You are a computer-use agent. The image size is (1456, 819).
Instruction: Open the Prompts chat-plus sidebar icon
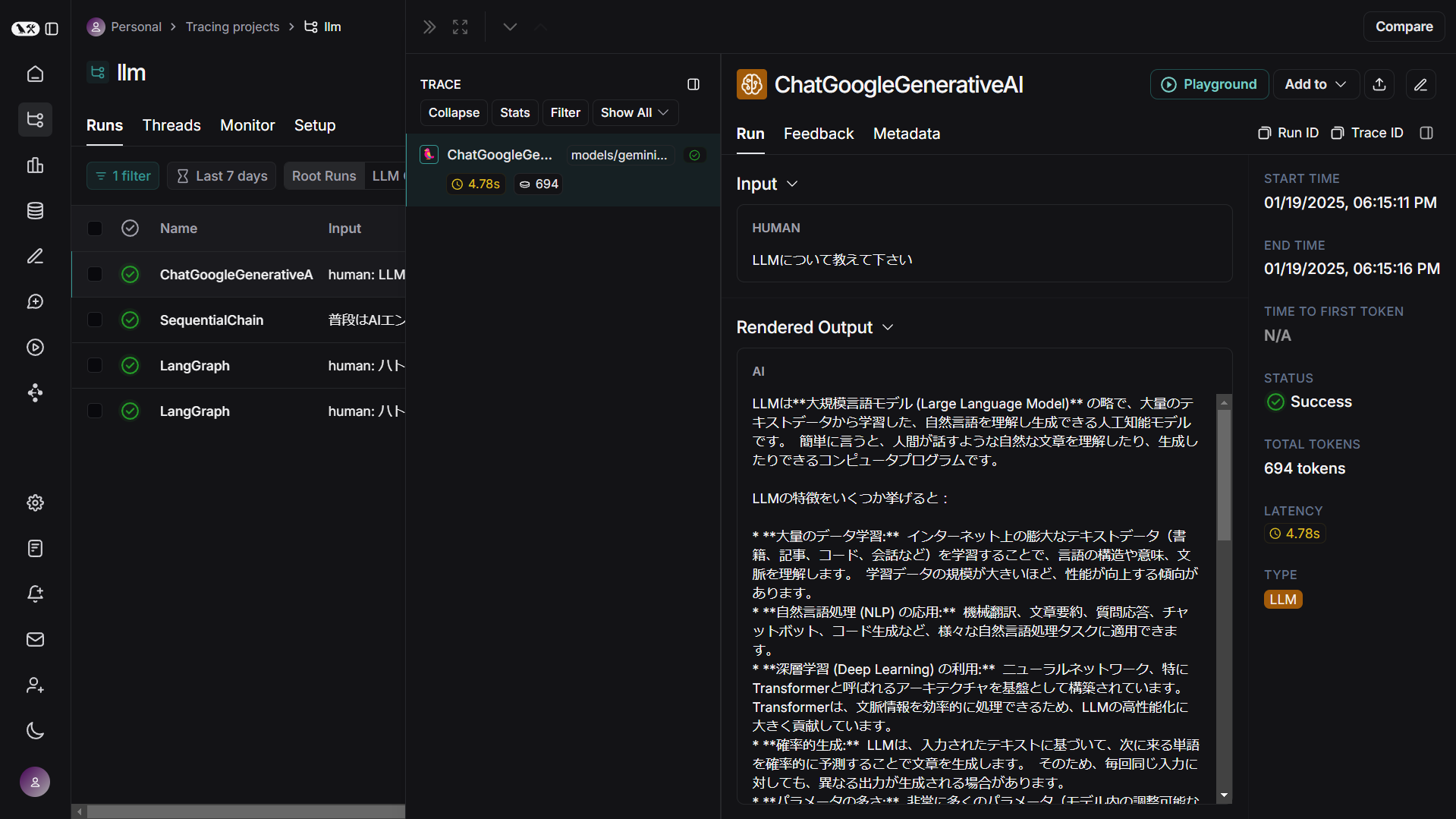(x=35, y=301)
